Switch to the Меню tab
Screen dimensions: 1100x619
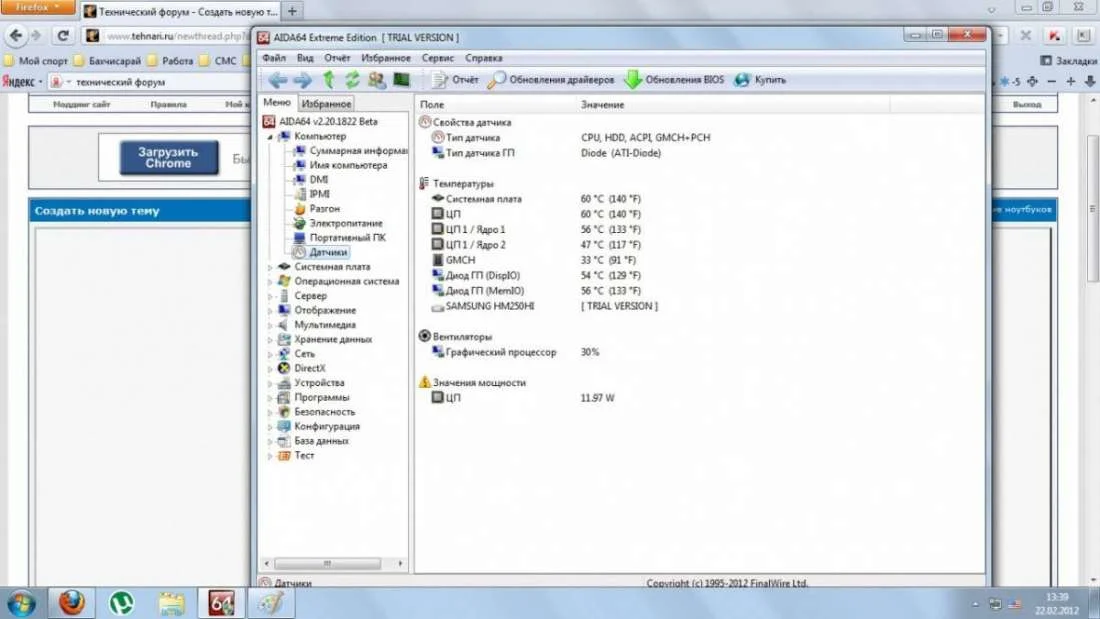(x=276, y=102)
